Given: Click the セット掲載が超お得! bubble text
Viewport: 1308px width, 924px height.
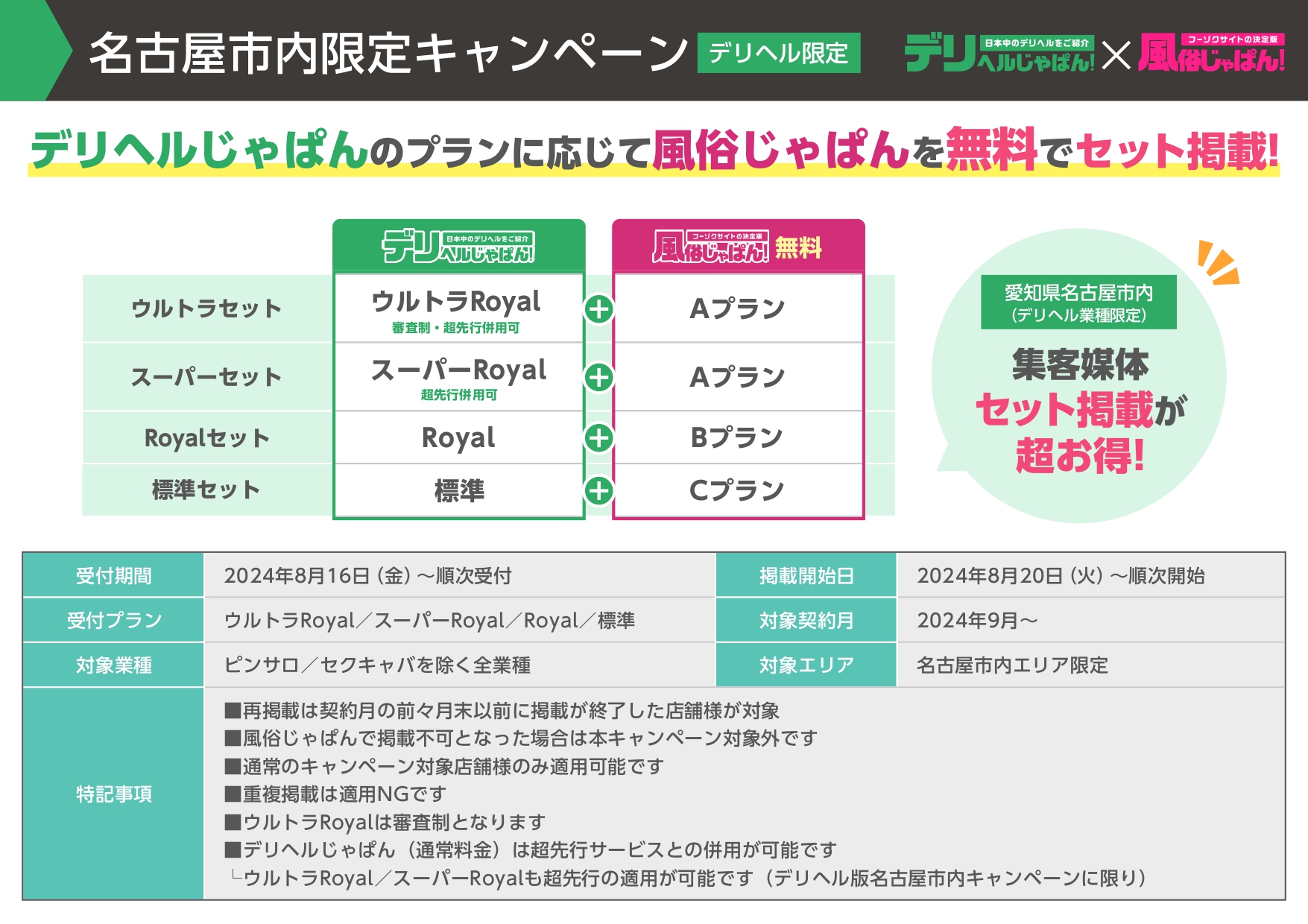Looking at the screenshot, I should pyautogui.click(x=1079, y=432).
